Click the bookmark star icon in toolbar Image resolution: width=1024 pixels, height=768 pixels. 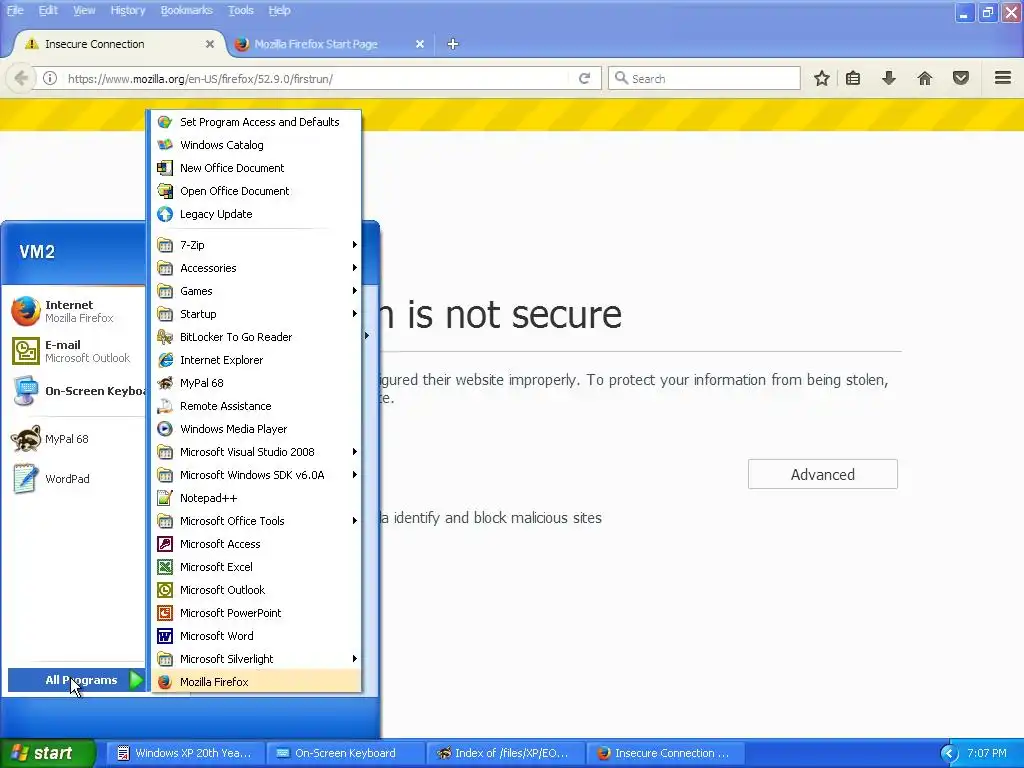point(822,78)
